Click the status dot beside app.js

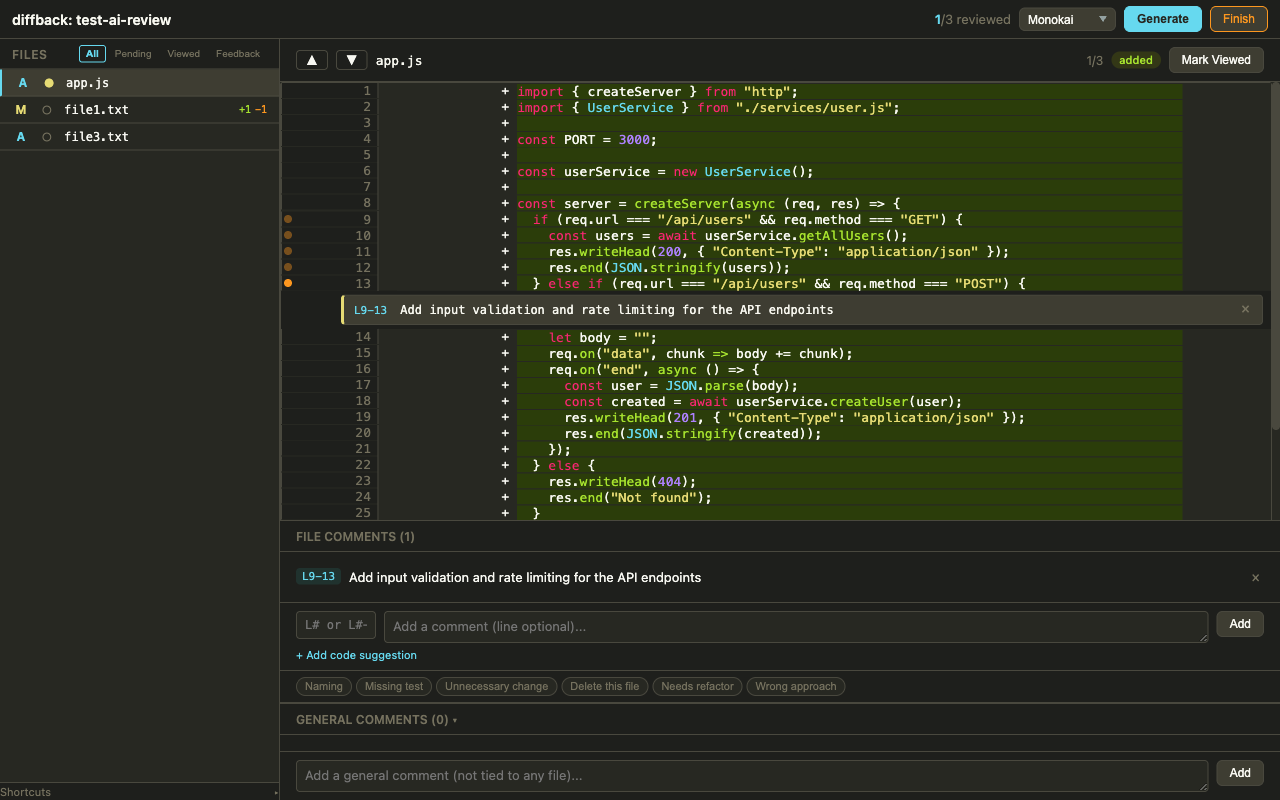(x=48, y=83)
